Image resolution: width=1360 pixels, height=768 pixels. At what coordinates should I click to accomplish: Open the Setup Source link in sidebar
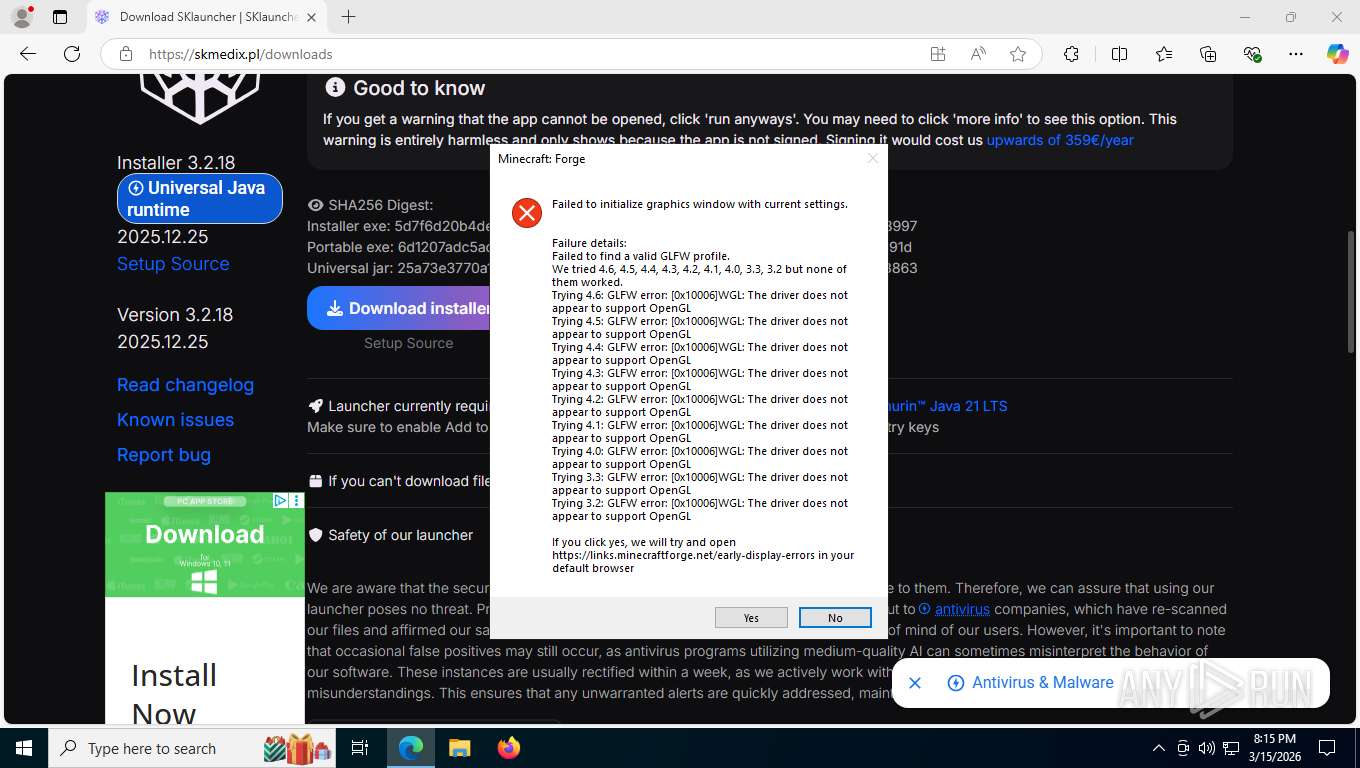[x=173, y=264]
